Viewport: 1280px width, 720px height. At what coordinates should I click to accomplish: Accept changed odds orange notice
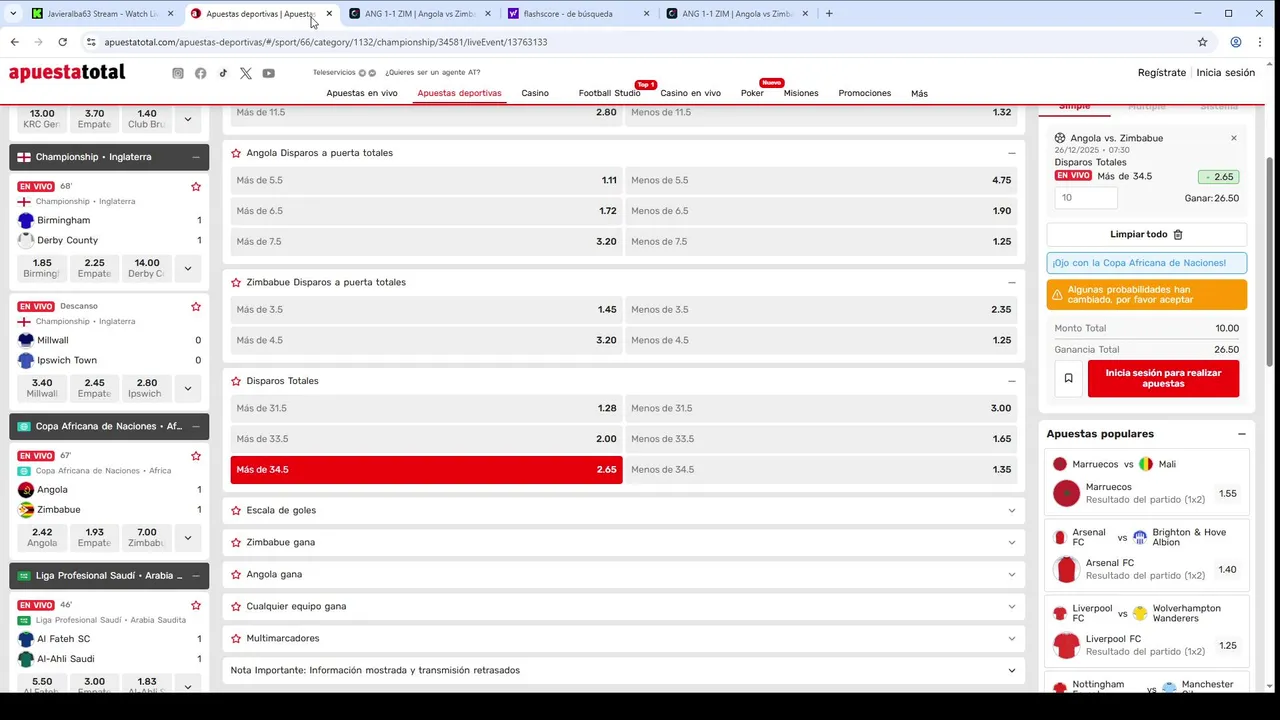point(1147,294)
